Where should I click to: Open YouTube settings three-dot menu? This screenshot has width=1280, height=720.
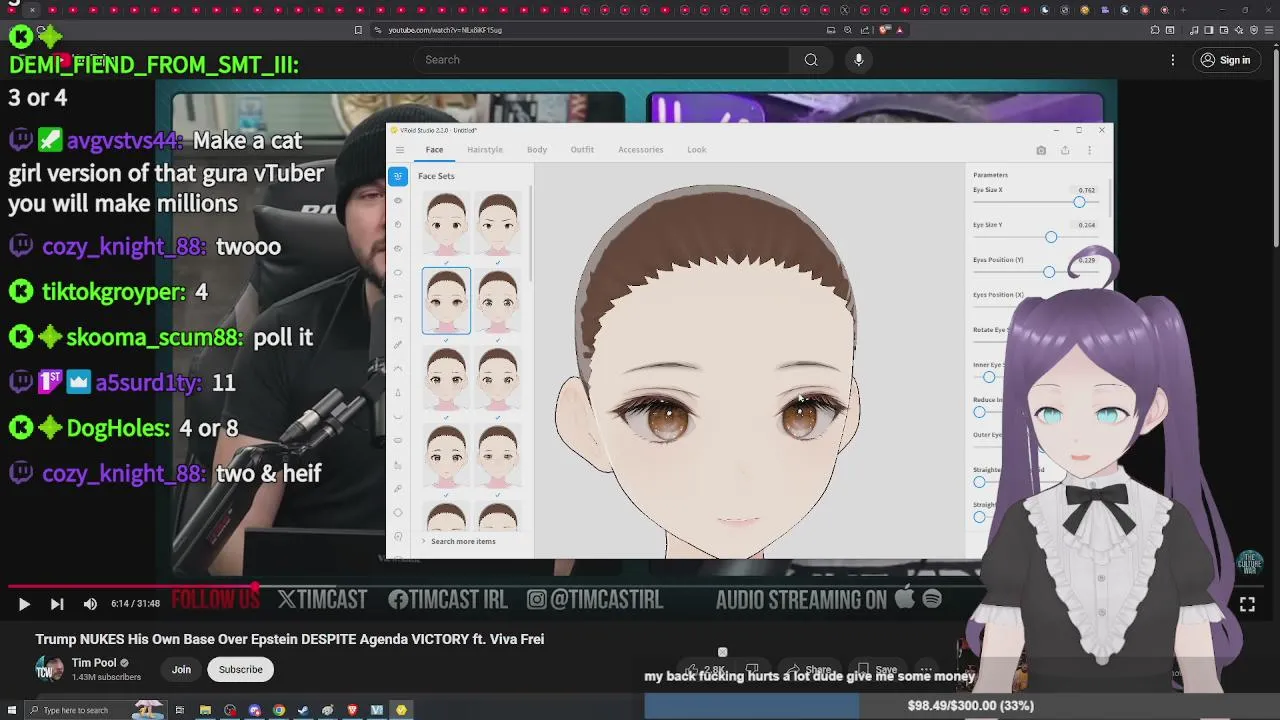pos(1173,60)
